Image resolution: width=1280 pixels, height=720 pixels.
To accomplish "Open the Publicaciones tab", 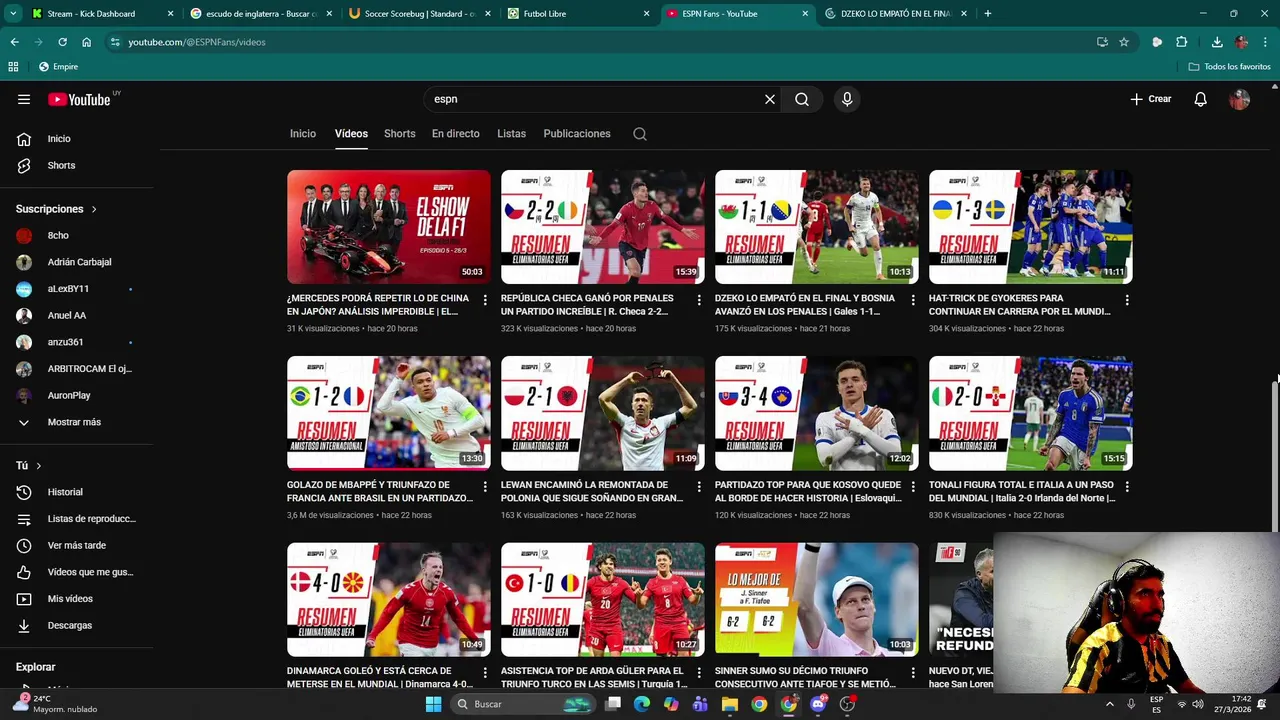I will click(x=577, y=134).
